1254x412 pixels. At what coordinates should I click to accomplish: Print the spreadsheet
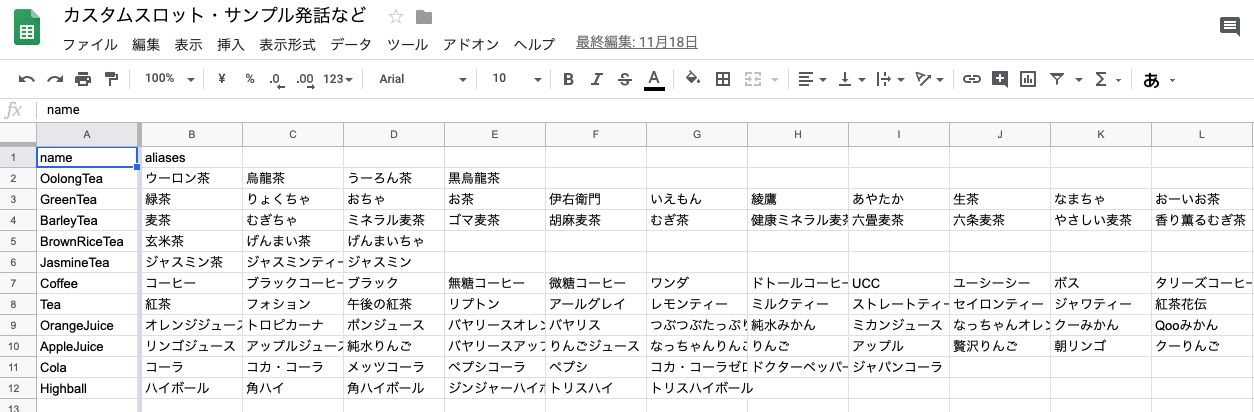click(83, 79)
